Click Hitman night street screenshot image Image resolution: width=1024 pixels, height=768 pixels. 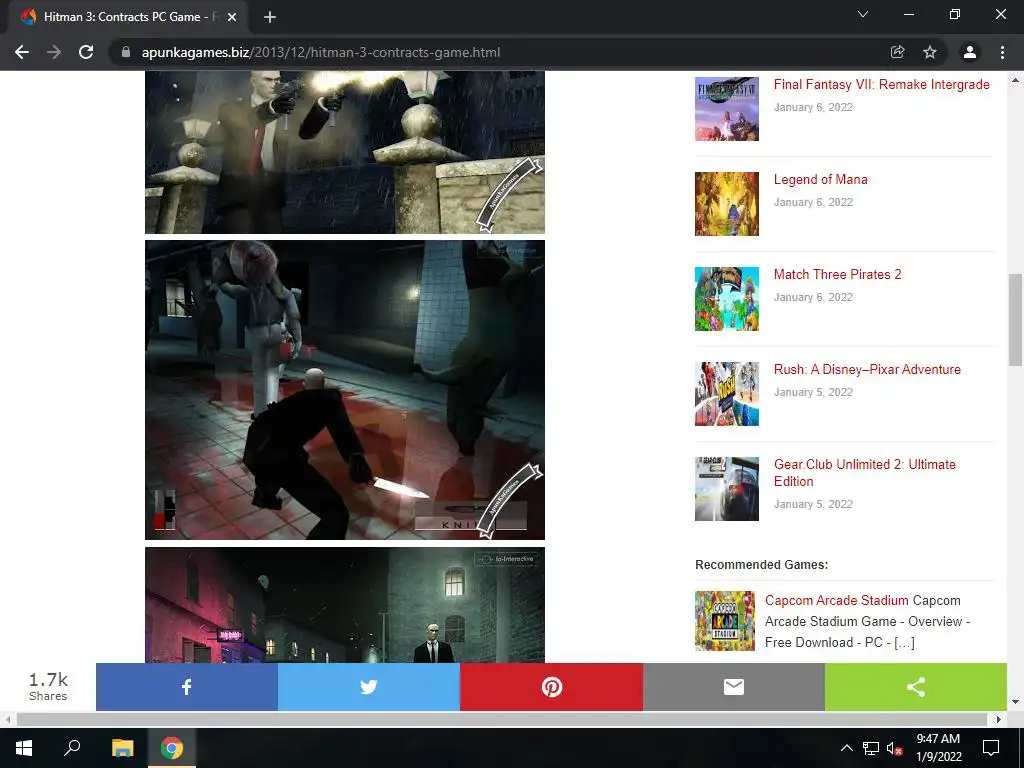click(345, 605)
